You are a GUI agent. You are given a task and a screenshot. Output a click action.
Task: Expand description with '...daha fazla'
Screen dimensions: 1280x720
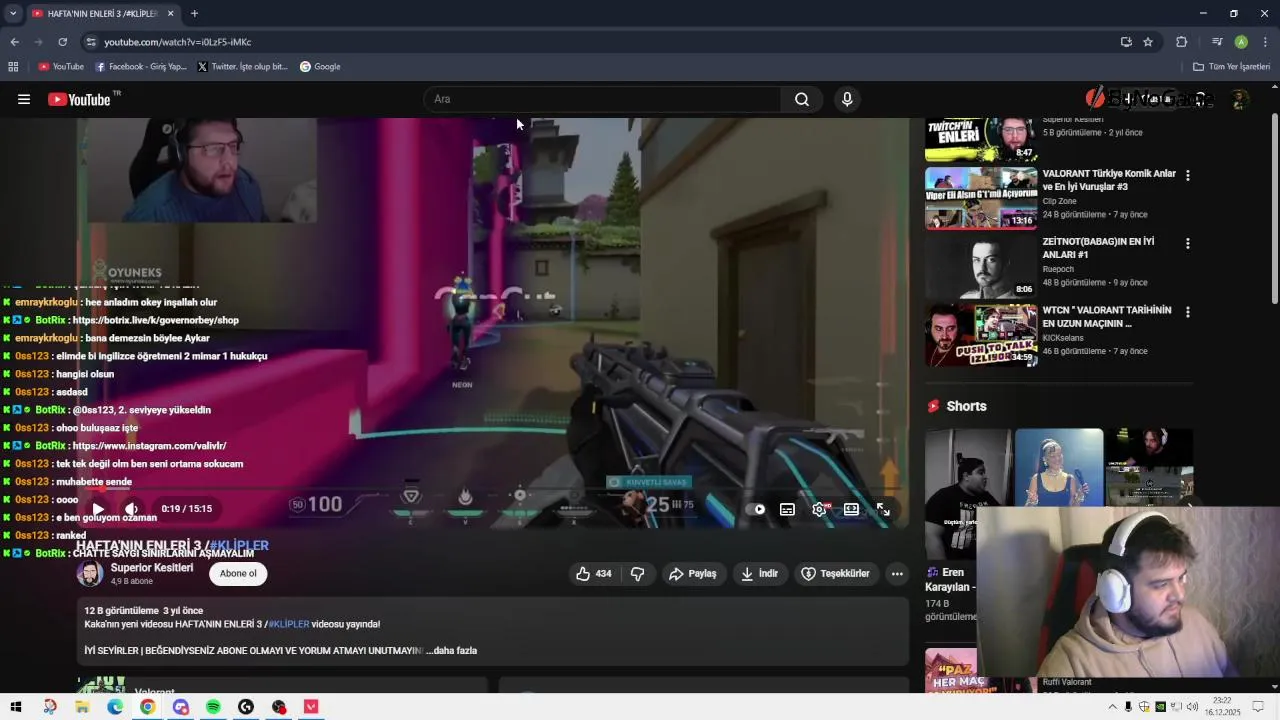[452, 650]
